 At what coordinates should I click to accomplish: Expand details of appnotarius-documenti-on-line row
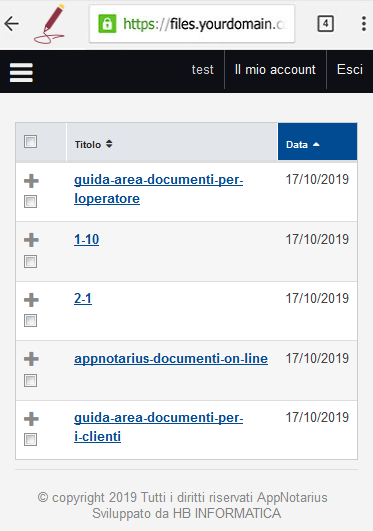coord(31,359)
